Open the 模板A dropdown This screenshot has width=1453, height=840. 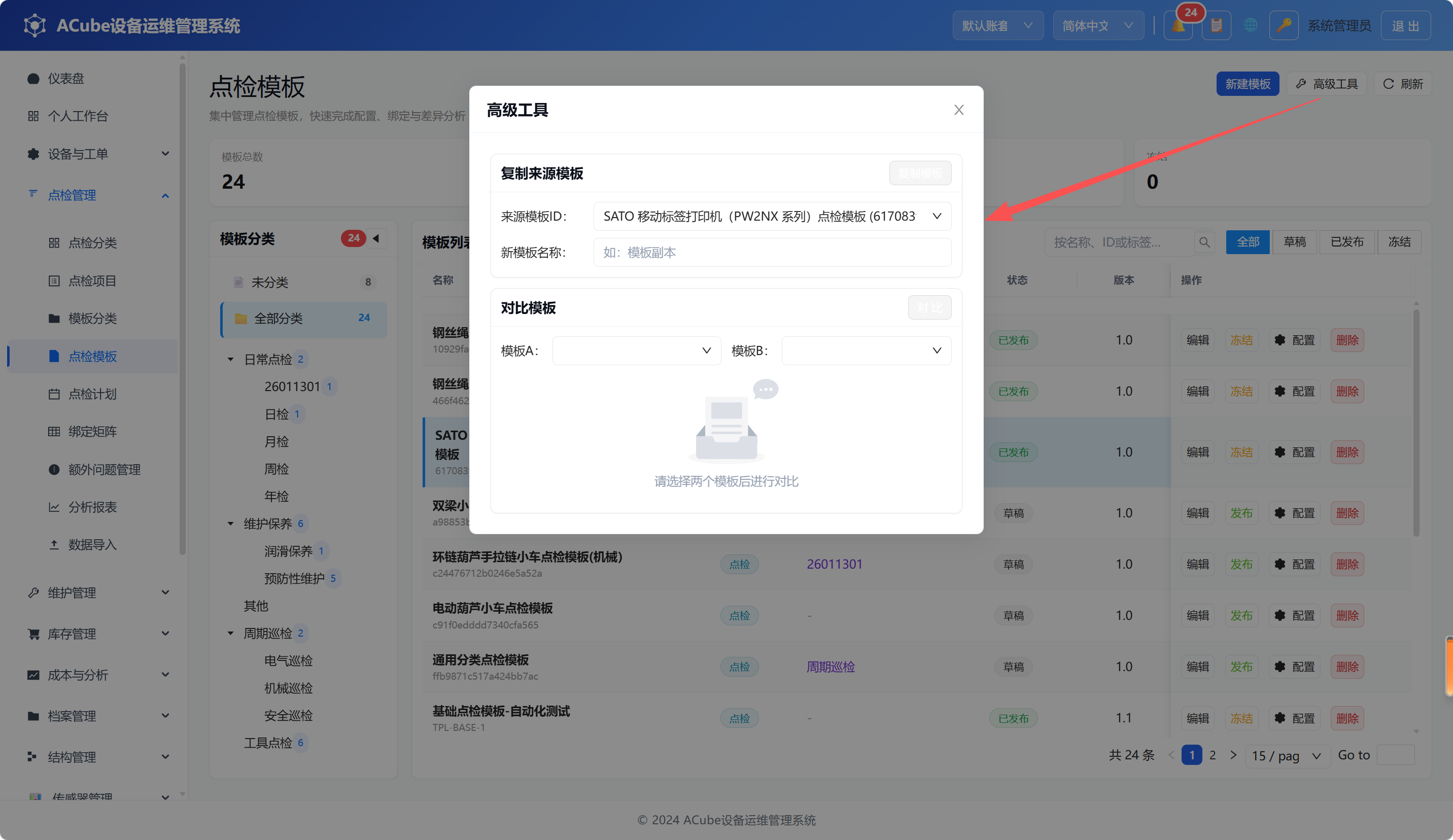pyautogui.click(x=636, y=351)
